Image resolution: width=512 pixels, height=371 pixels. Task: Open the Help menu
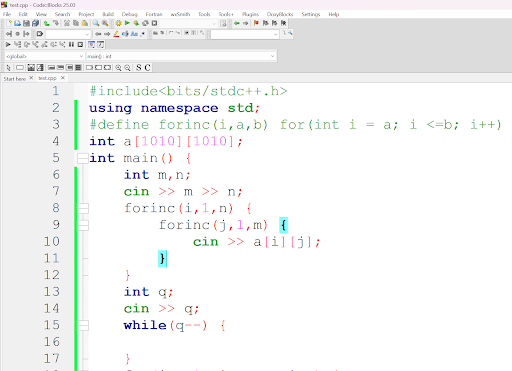[x=334, y=14]
